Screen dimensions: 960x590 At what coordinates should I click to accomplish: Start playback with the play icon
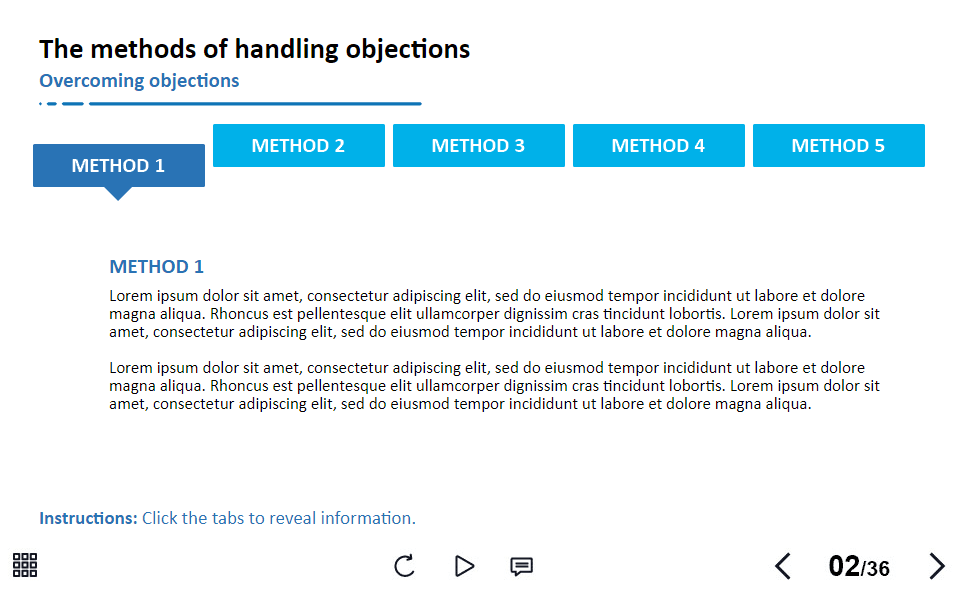tap(464, 566)
